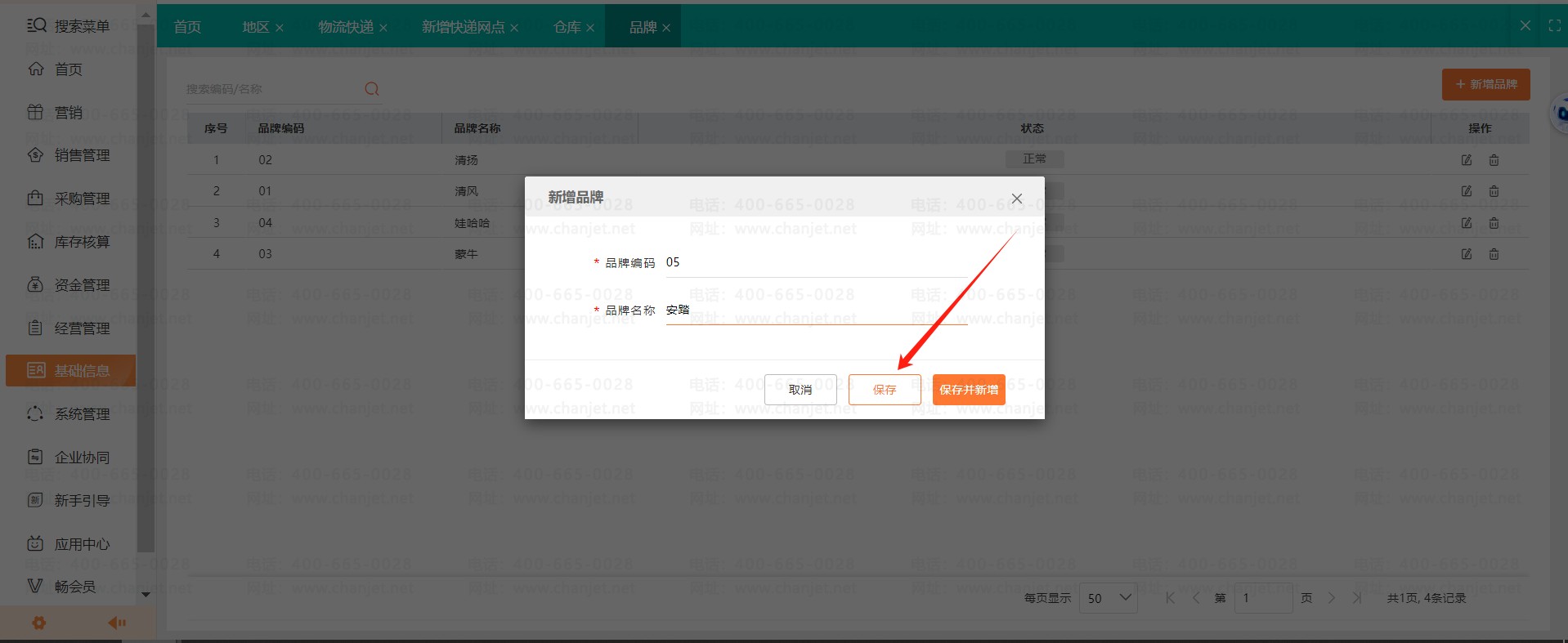
Task: Open 系统管理 in the sidebar
Action: pos(69,414)
